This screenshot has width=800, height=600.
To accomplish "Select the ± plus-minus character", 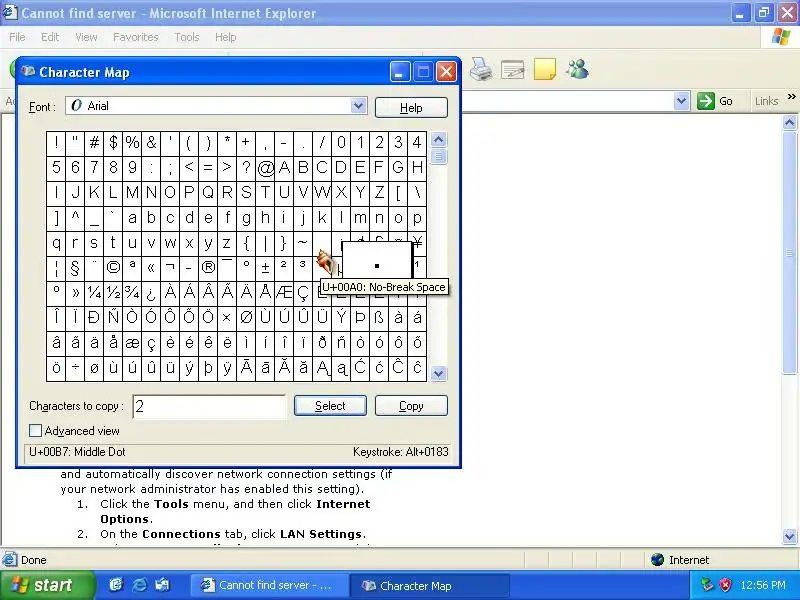I will [265, 267].
